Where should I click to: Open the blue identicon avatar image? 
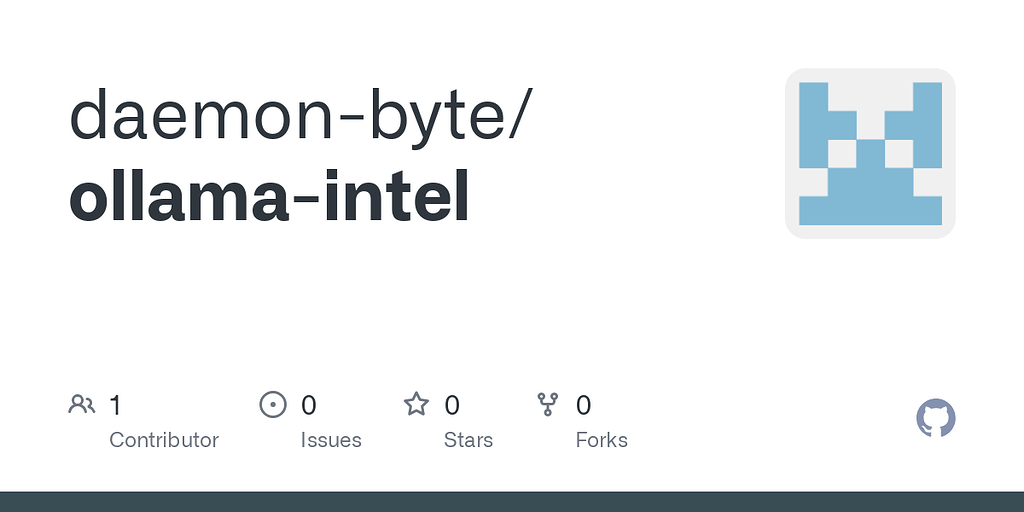[x=870, y=153]
